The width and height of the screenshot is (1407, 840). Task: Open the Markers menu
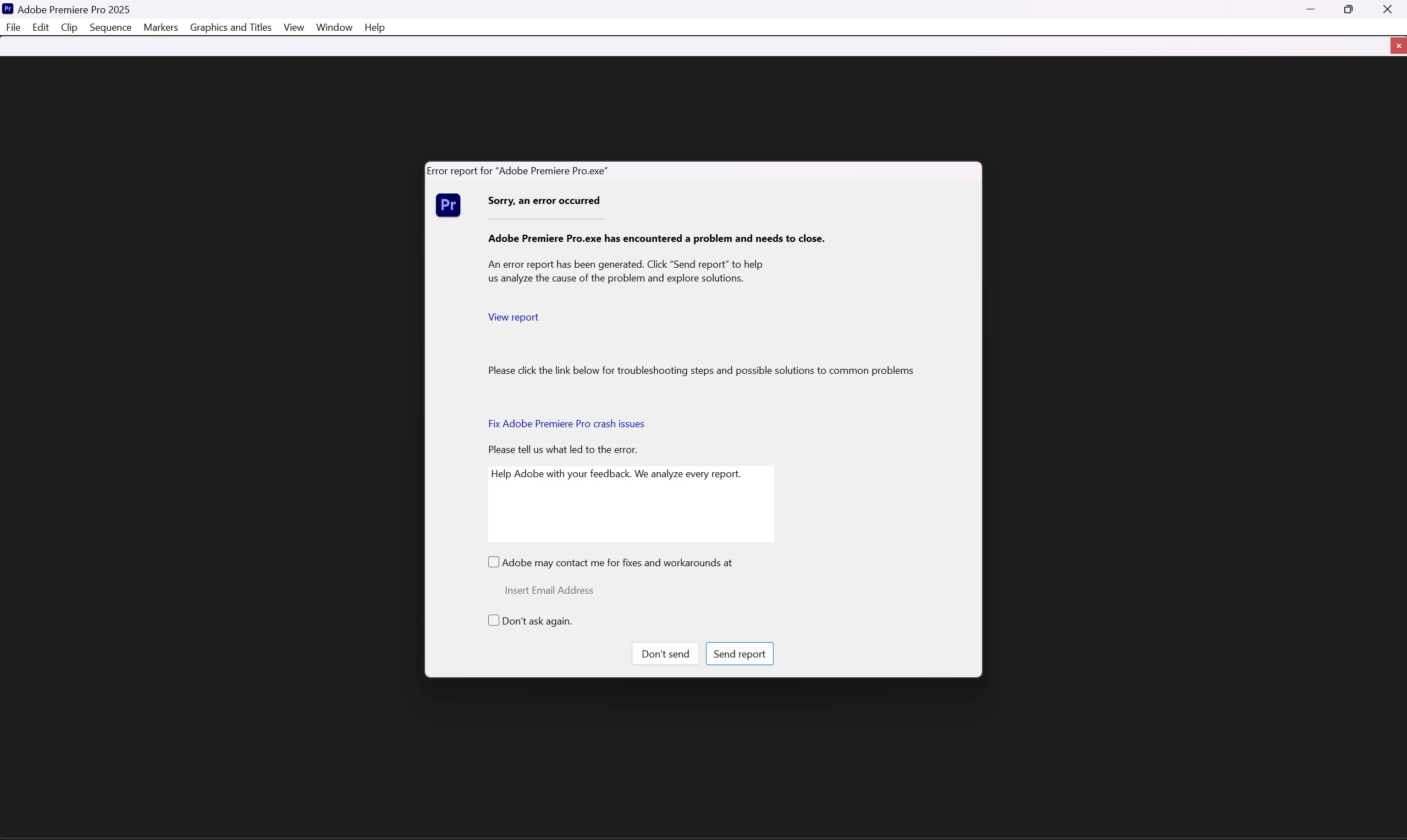pyautogui.click(x=161, y=27)
